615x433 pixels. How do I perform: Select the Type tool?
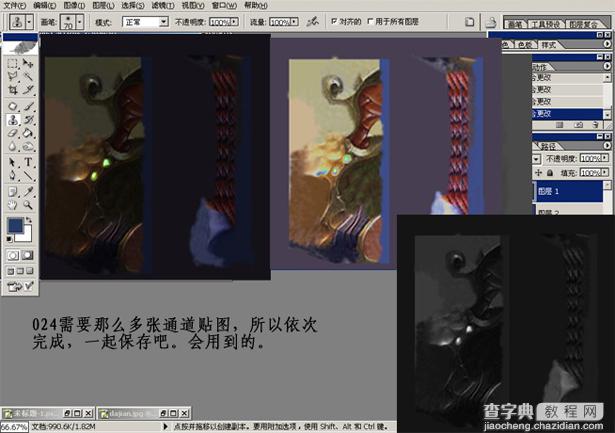click(27, 162)
